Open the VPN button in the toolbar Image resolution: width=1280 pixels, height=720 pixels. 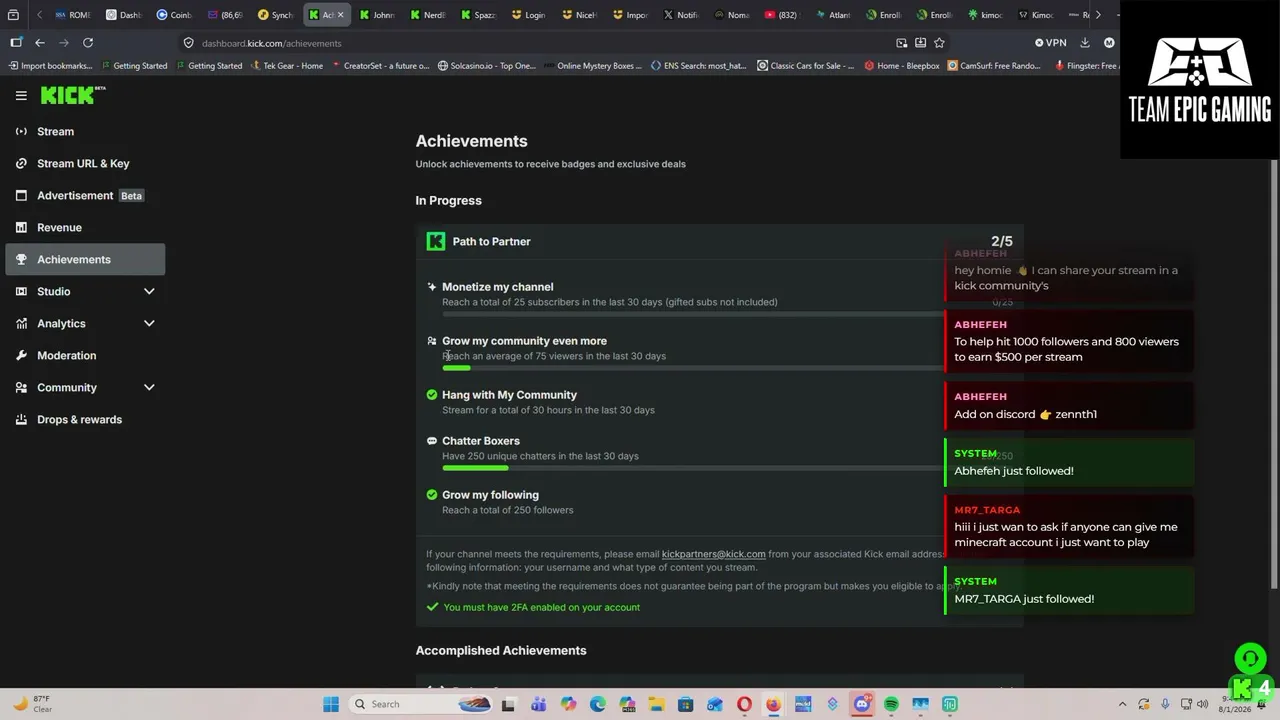[x=1051, y=43]
